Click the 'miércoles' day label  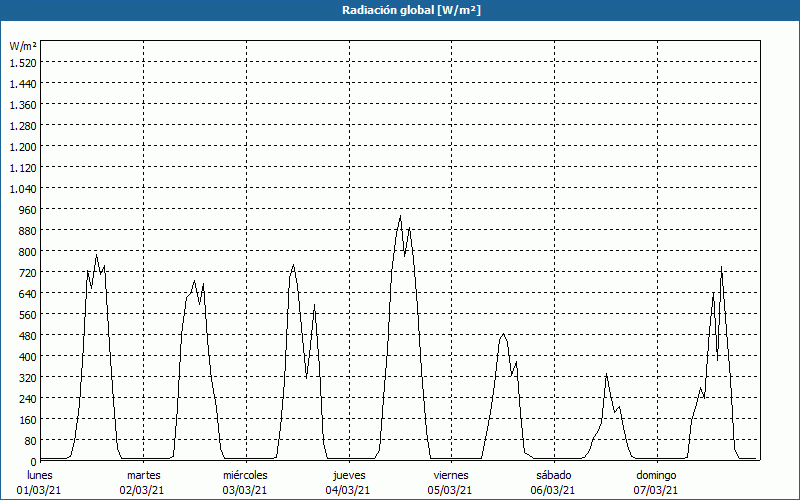coord(245,475)
